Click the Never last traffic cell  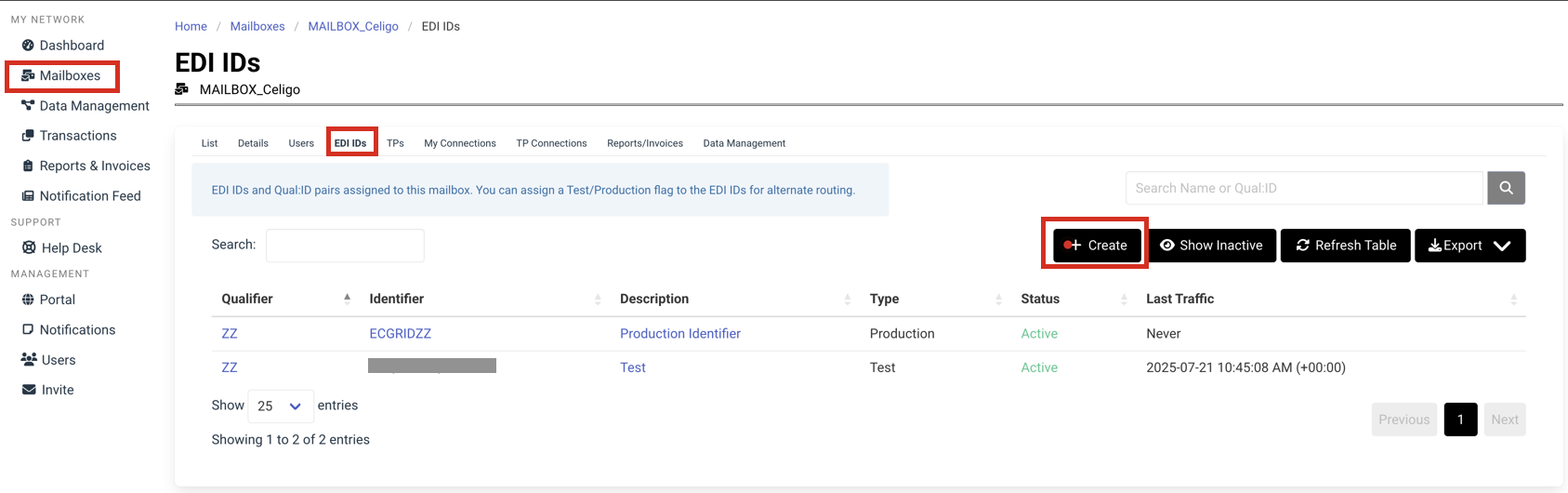pyautogui.click(x=1164, y=334)
